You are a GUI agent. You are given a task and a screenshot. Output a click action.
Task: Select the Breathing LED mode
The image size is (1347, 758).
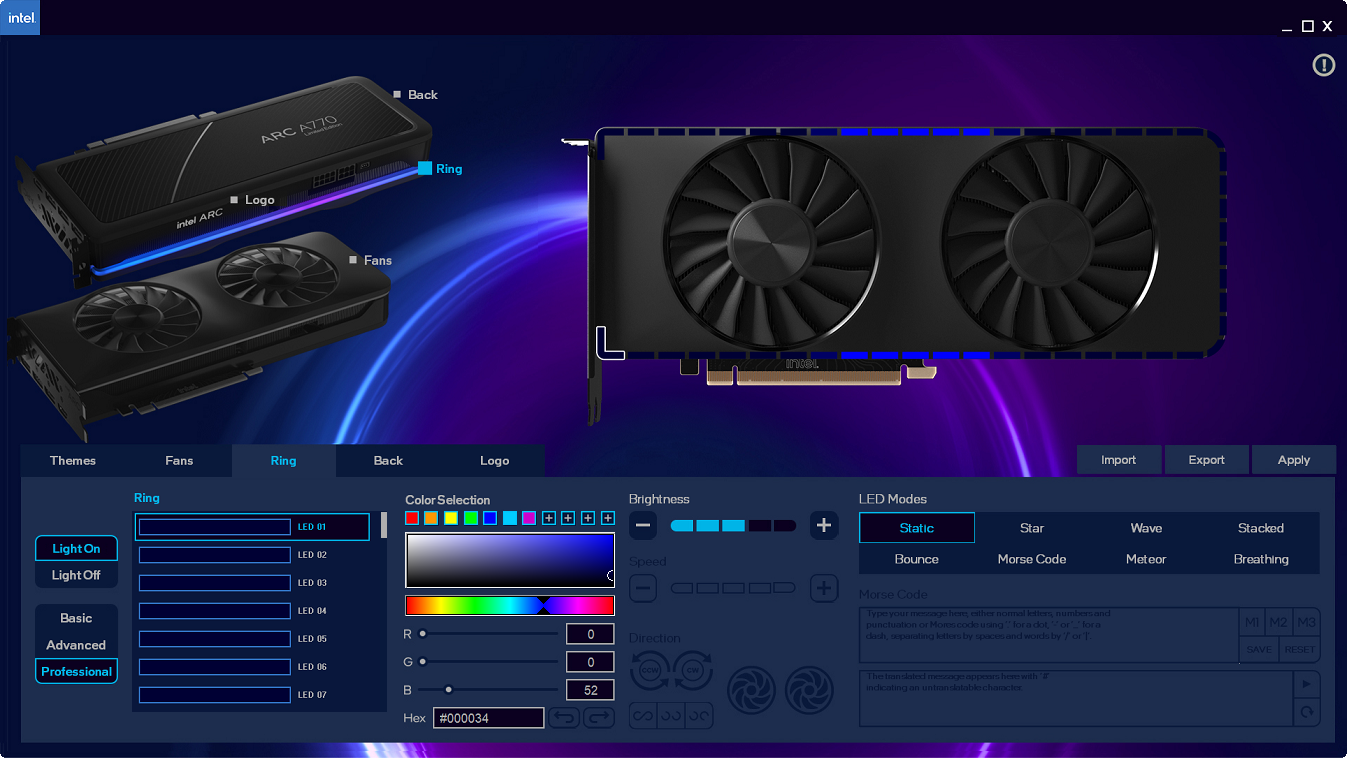point(1261,559)
